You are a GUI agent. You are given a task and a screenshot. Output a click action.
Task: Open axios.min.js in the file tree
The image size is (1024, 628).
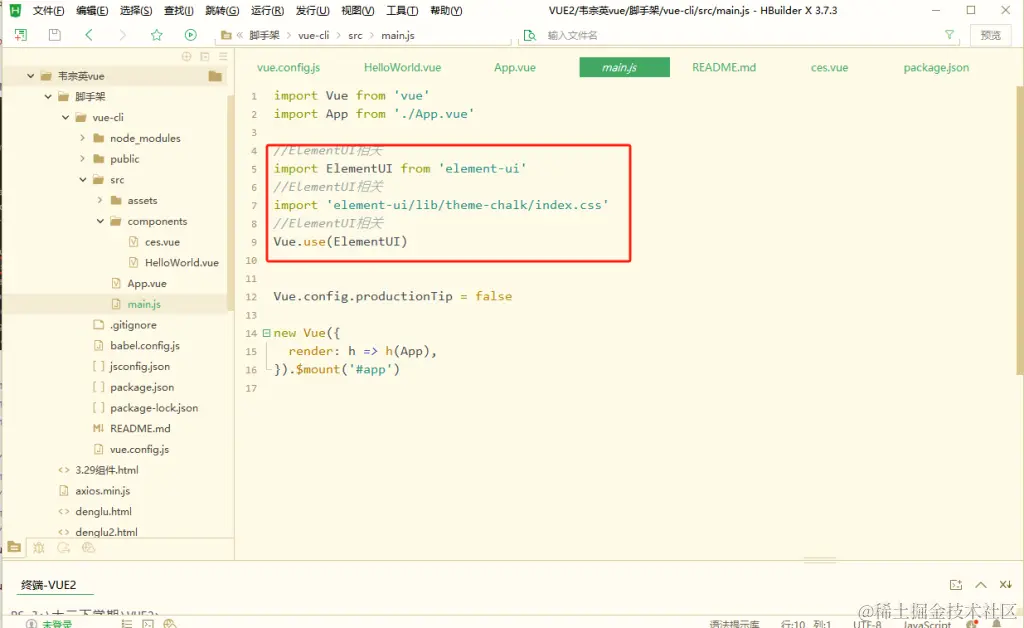click(x=103, y=490)
